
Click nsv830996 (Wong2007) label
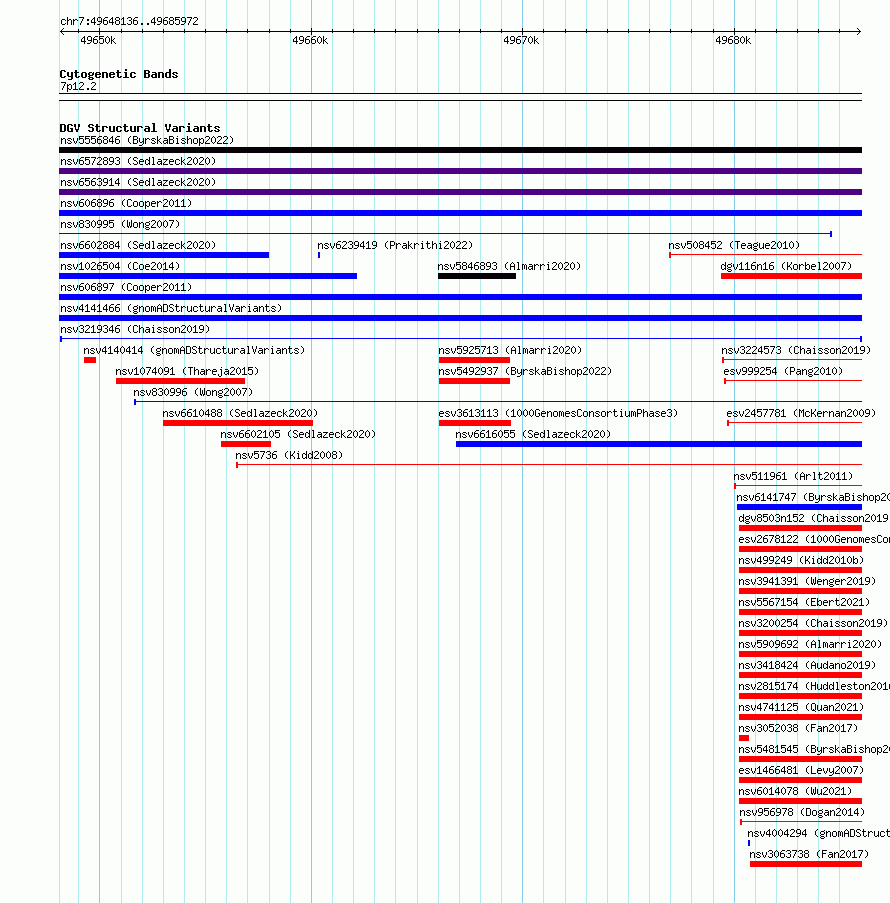193,393
